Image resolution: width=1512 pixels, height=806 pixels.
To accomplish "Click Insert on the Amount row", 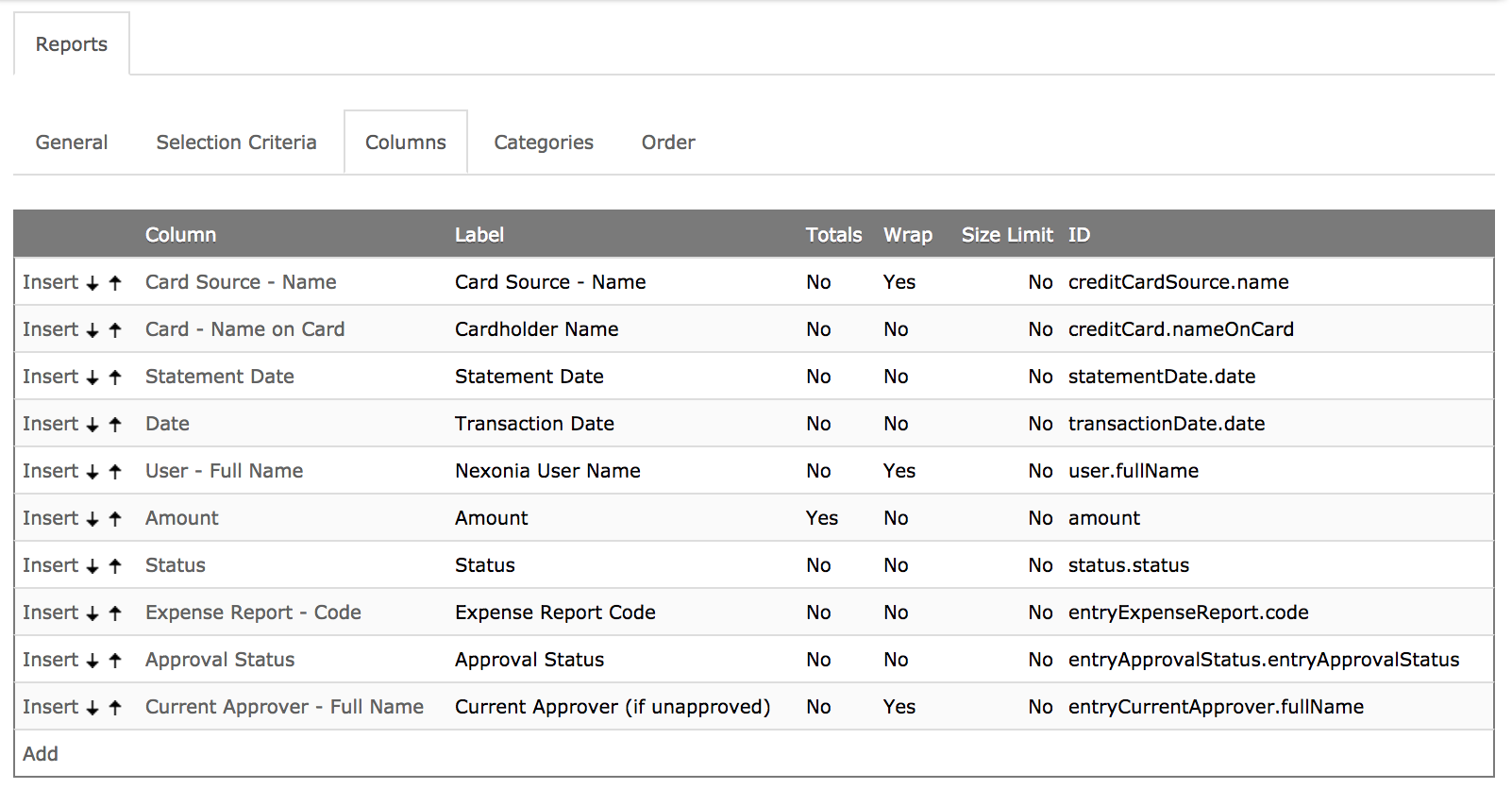I will click(50, 518).
